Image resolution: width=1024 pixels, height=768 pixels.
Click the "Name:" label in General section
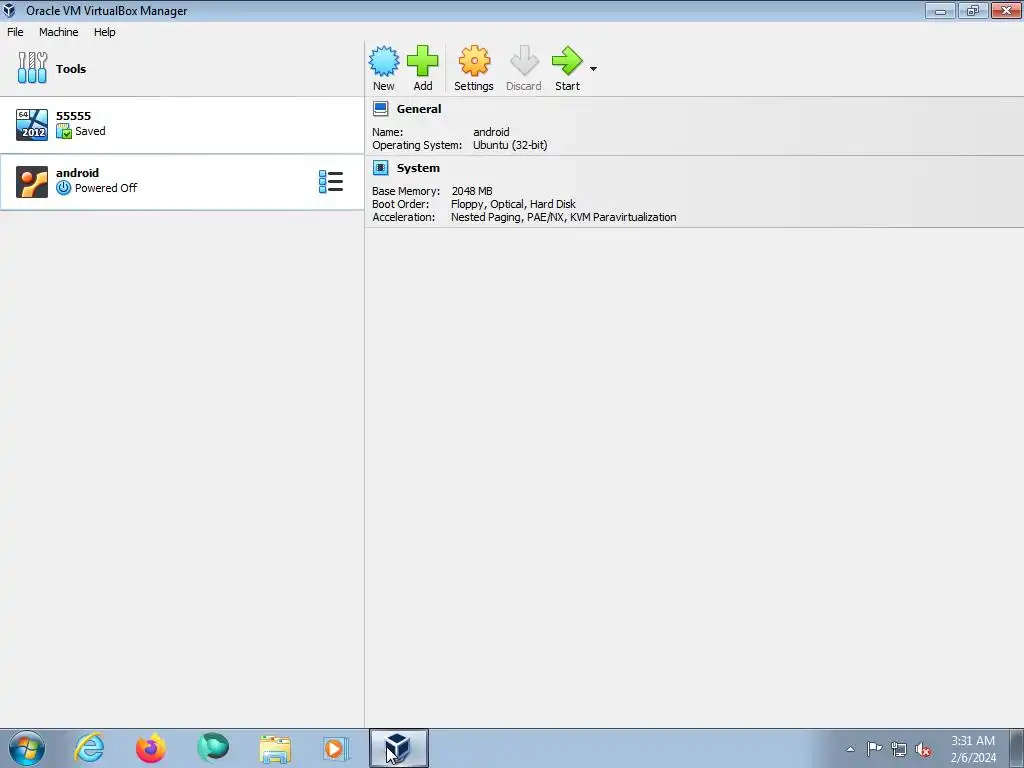pyautogui.click(x=388, y=132)
